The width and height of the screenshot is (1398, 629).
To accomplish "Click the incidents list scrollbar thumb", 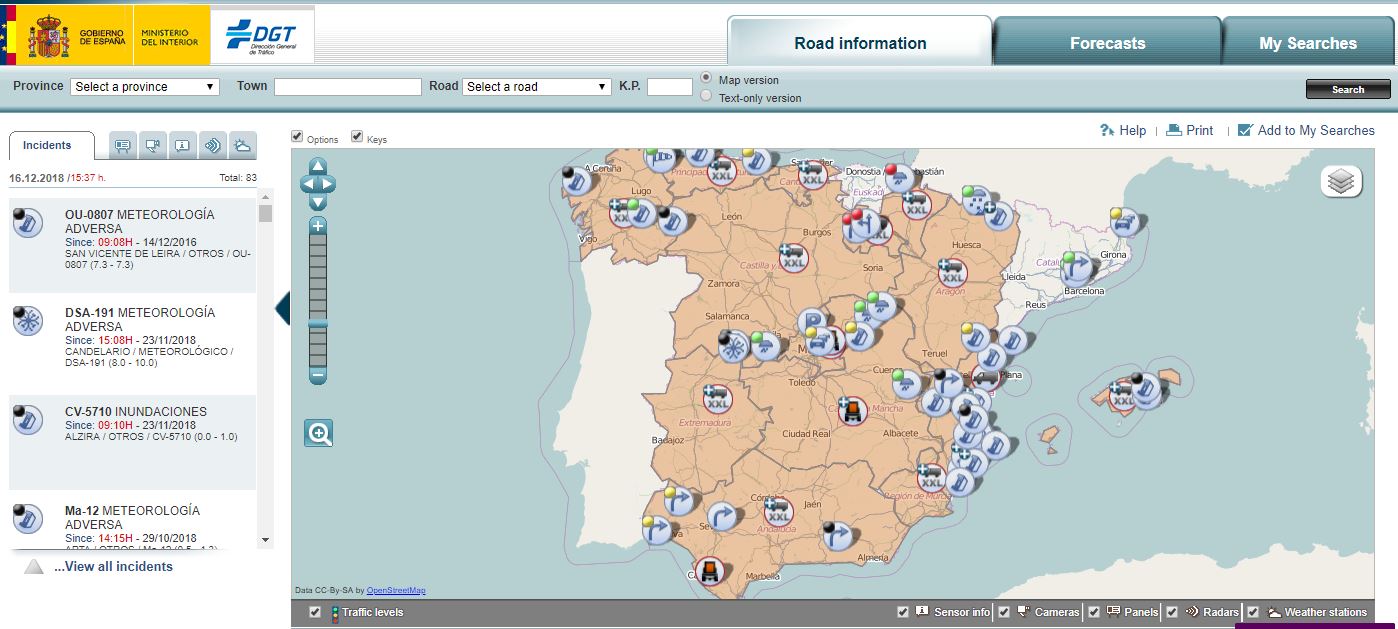I will pos(265,214).
